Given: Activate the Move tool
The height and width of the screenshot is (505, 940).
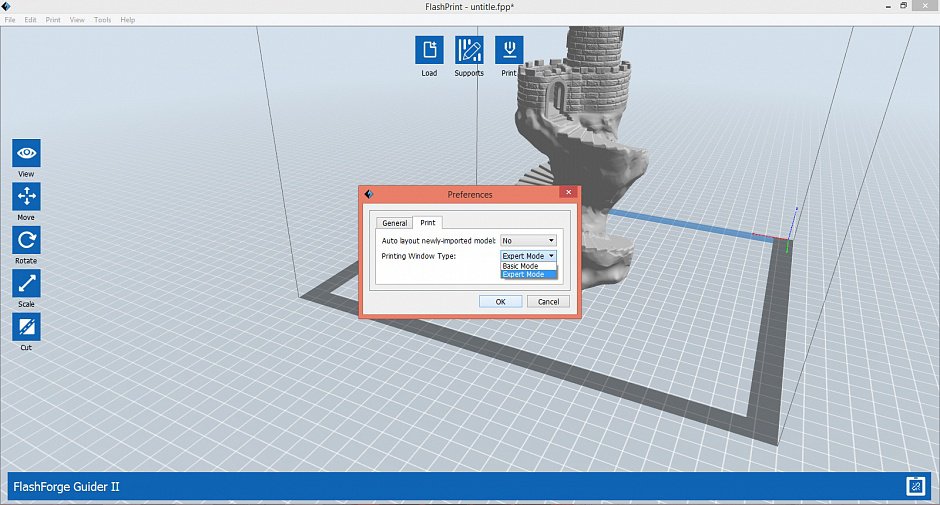Looking at the screenshot, I should point(26,196).
